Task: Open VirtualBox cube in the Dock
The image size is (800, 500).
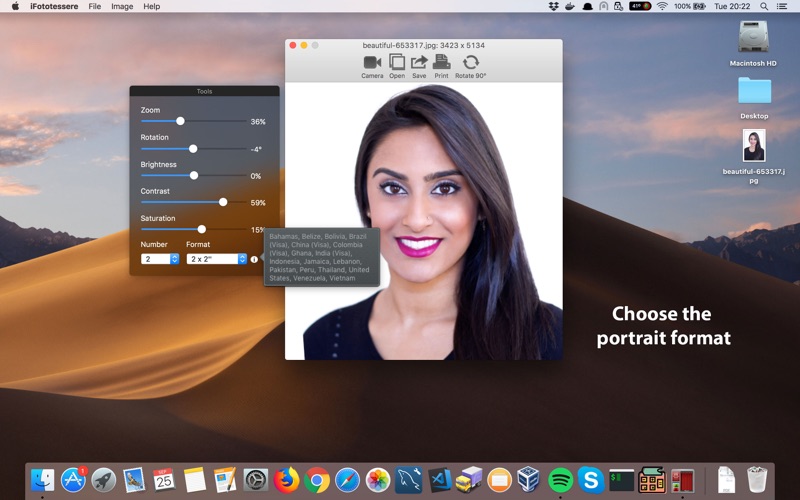Action: (530, 480)
